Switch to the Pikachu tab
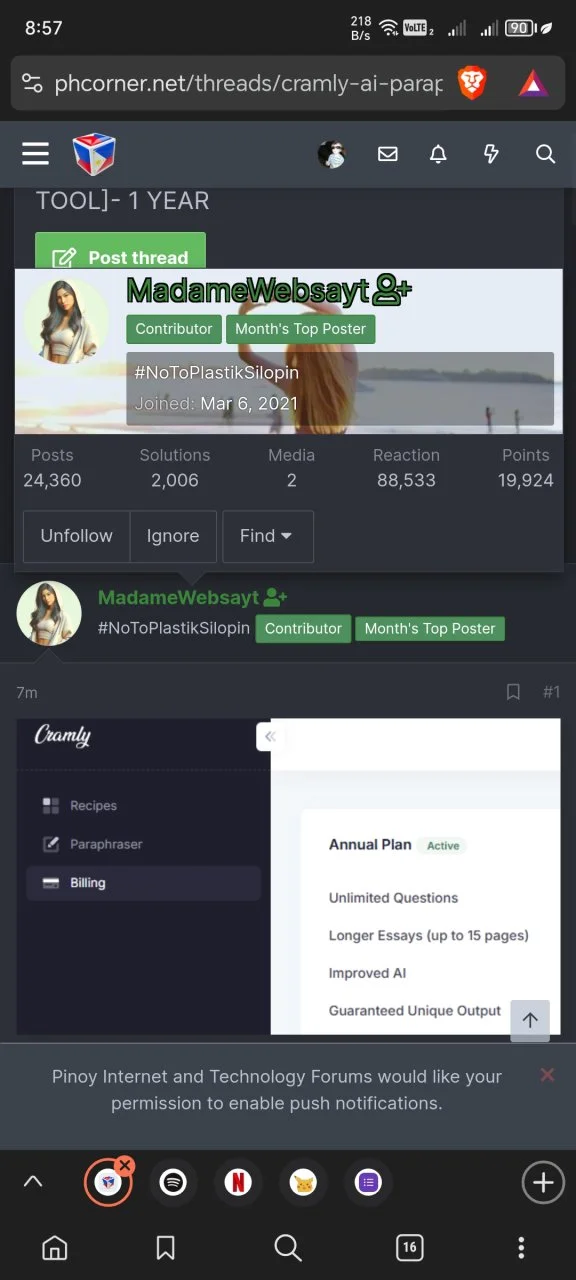 [303, 1183]
